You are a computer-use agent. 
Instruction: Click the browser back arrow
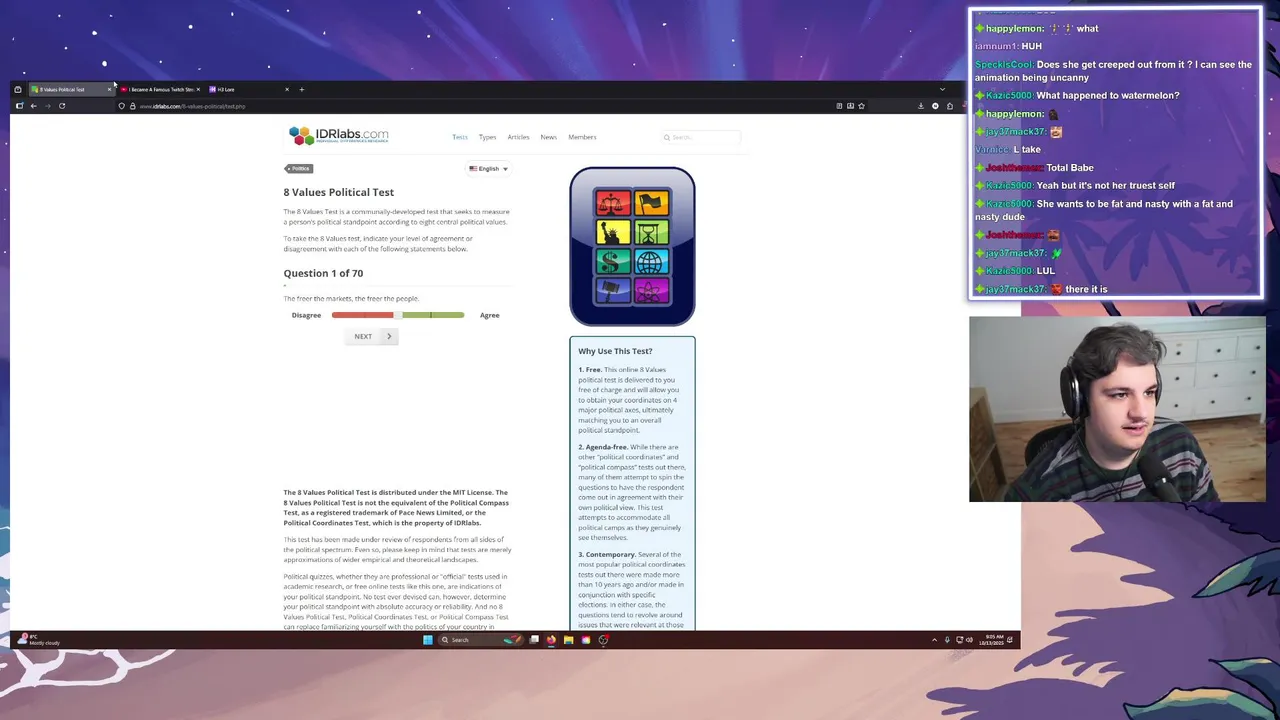(x=33, y=106)
